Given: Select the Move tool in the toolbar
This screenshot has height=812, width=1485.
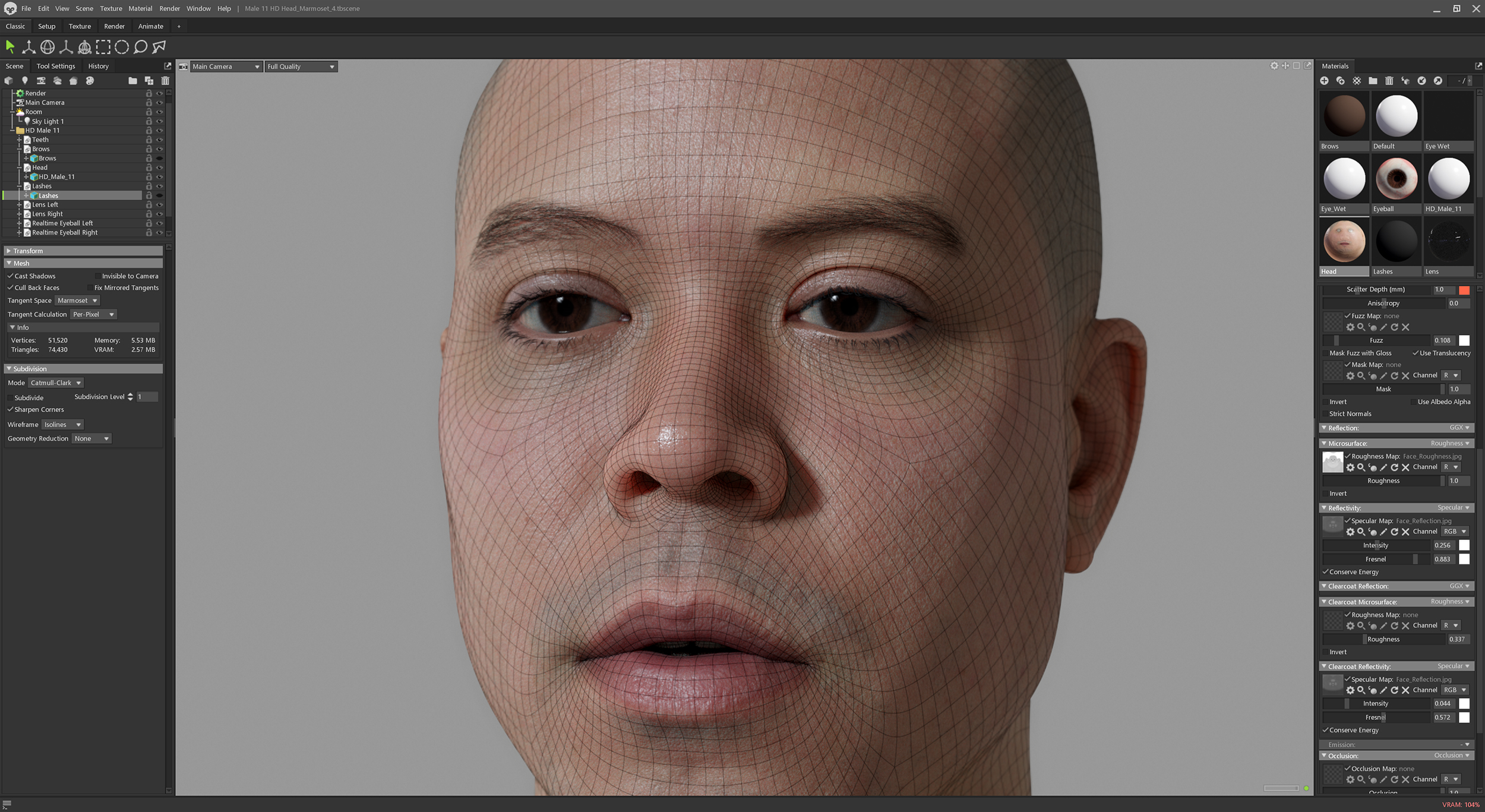Looking at the screenshot, I should [x=29, y=47].
